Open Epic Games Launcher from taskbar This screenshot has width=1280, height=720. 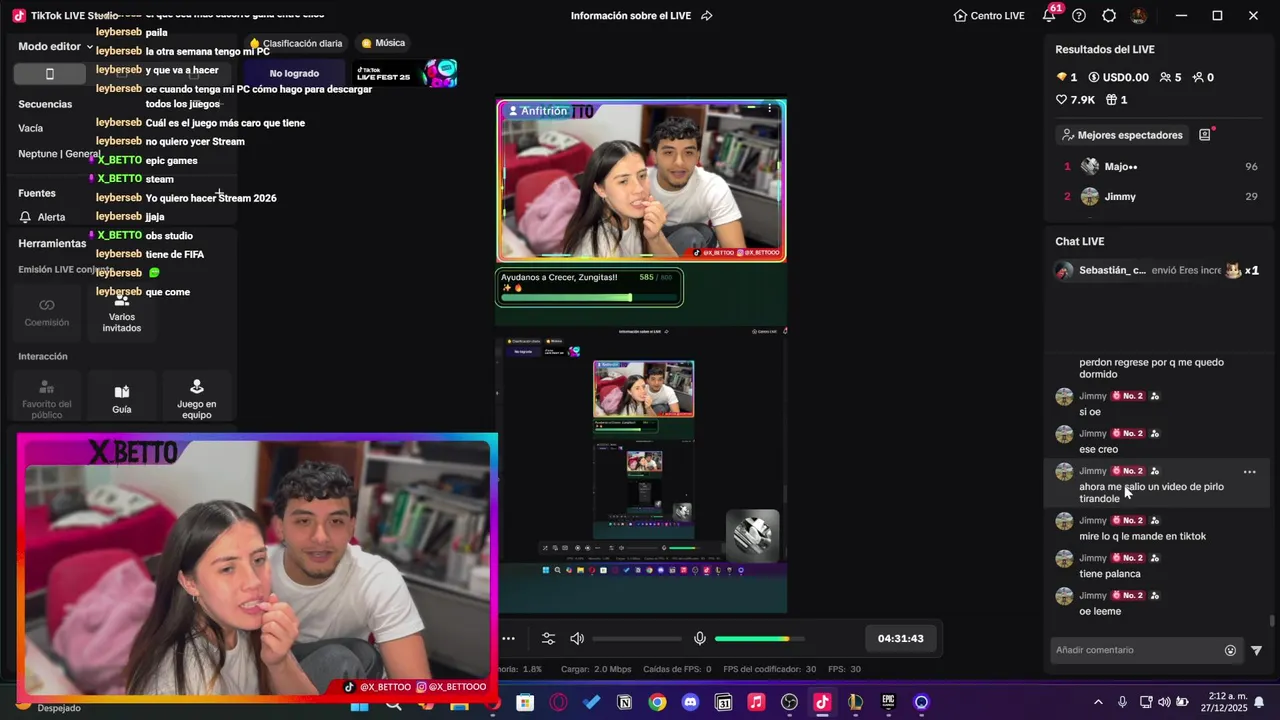point(888,703)
